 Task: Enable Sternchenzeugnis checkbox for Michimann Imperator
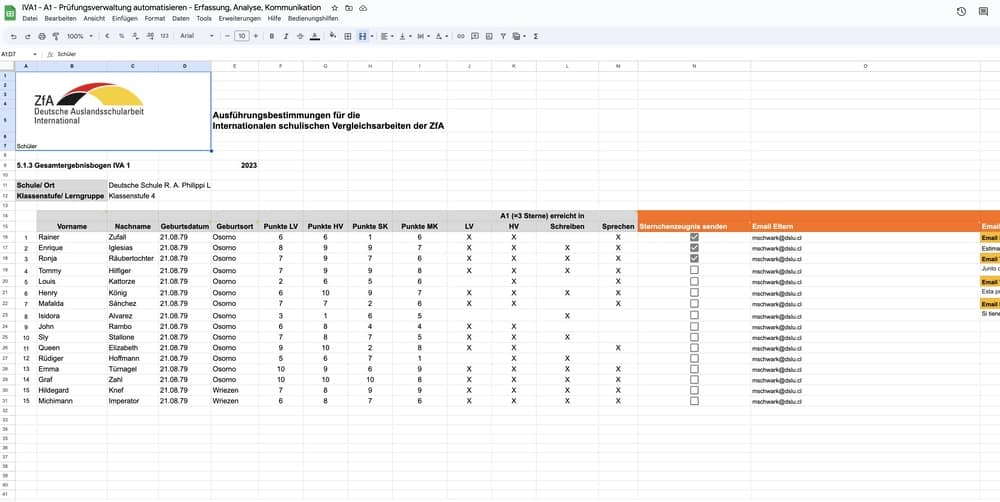(x=694, y=401)
